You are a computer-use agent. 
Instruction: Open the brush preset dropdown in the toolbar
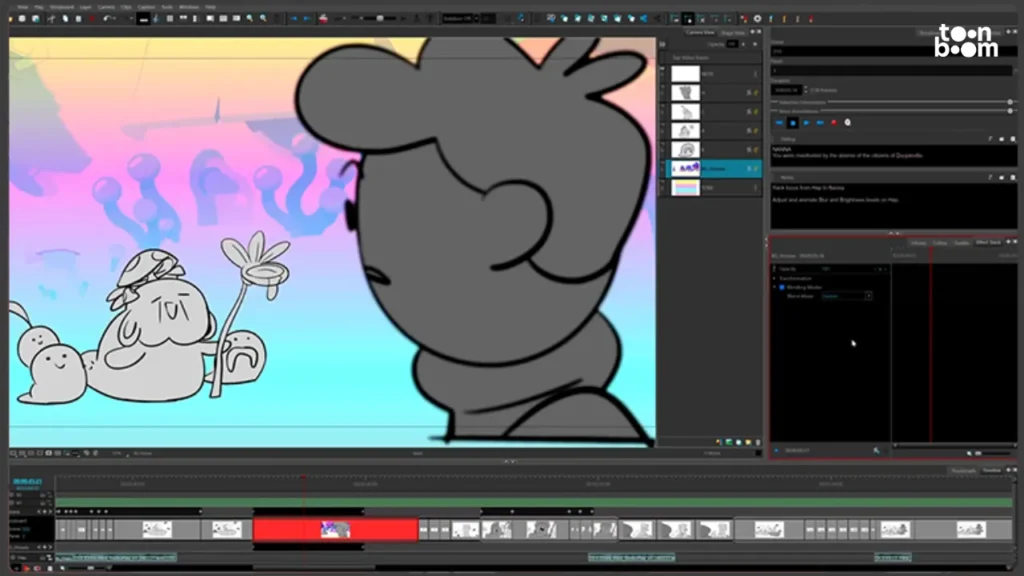click(x=475, y=18)
